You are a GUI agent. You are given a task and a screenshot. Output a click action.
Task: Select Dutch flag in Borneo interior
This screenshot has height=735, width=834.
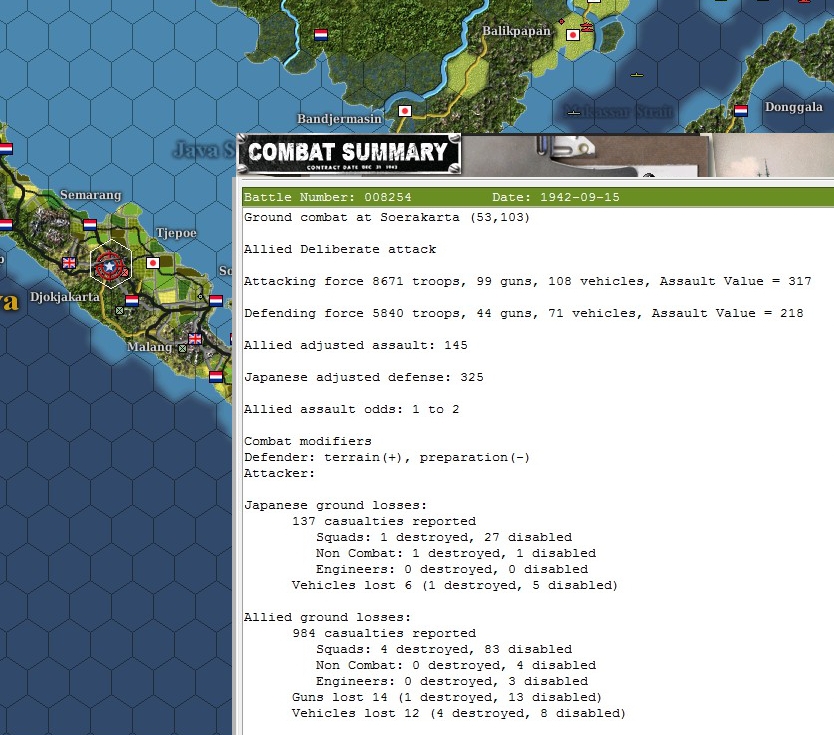[321, 35]
